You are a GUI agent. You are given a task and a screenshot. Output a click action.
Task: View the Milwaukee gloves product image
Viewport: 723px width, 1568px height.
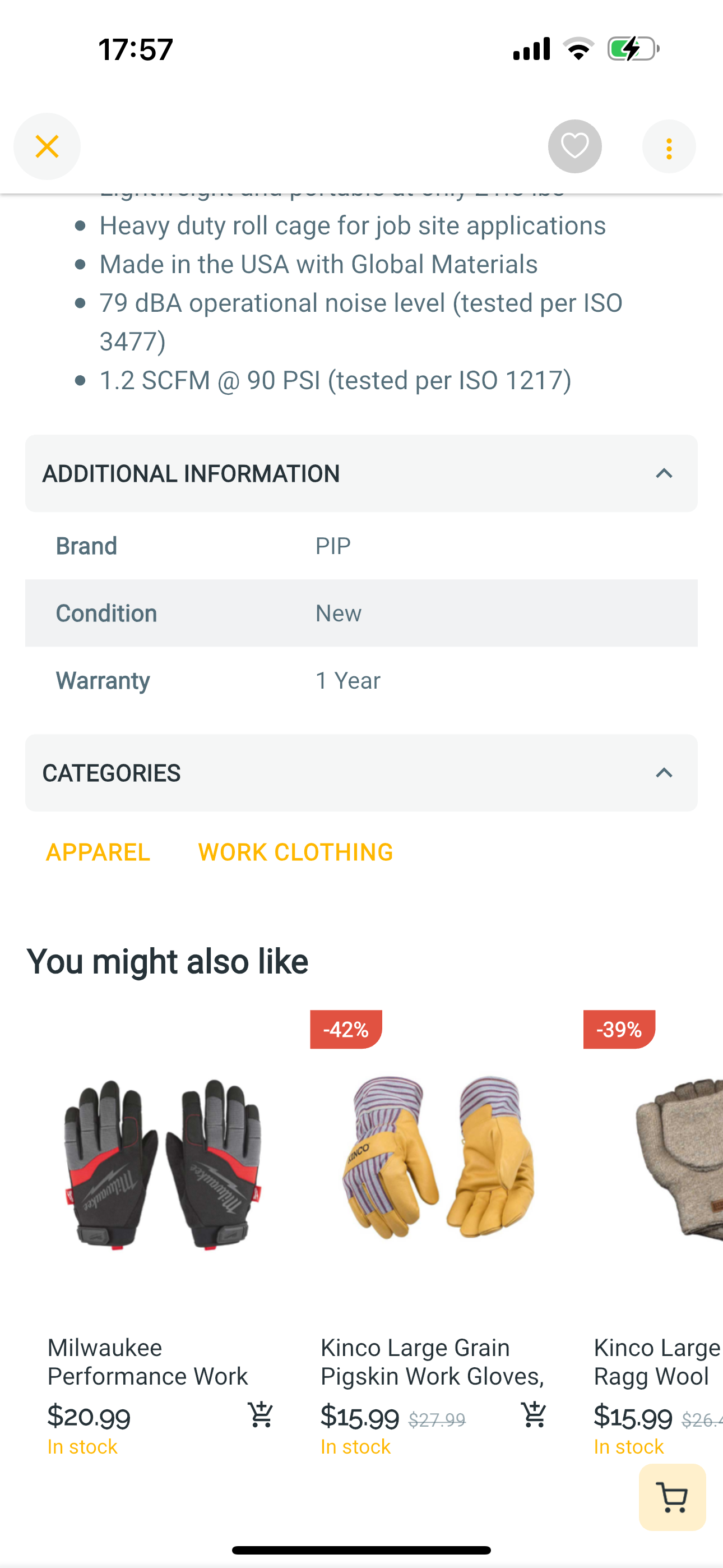pos(164,1164)
